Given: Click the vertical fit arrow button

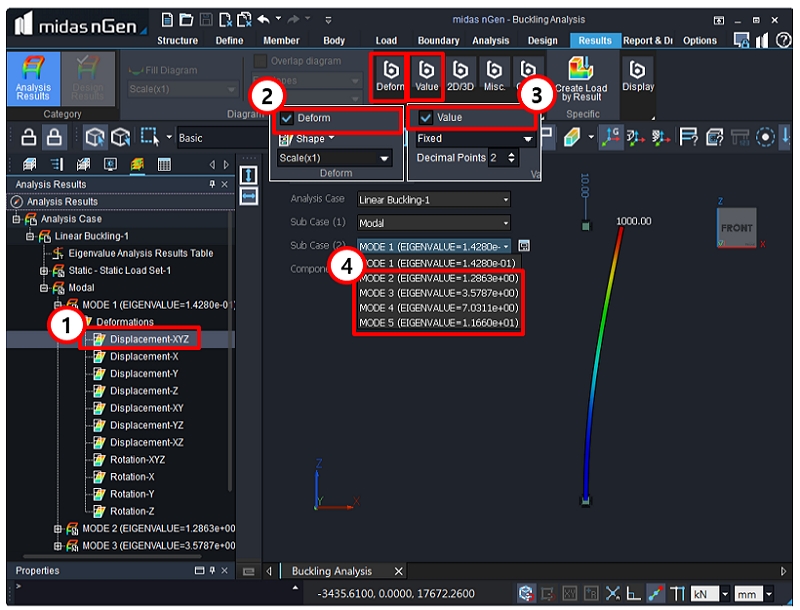Looking at the screenshot, I should click(248, 175).
